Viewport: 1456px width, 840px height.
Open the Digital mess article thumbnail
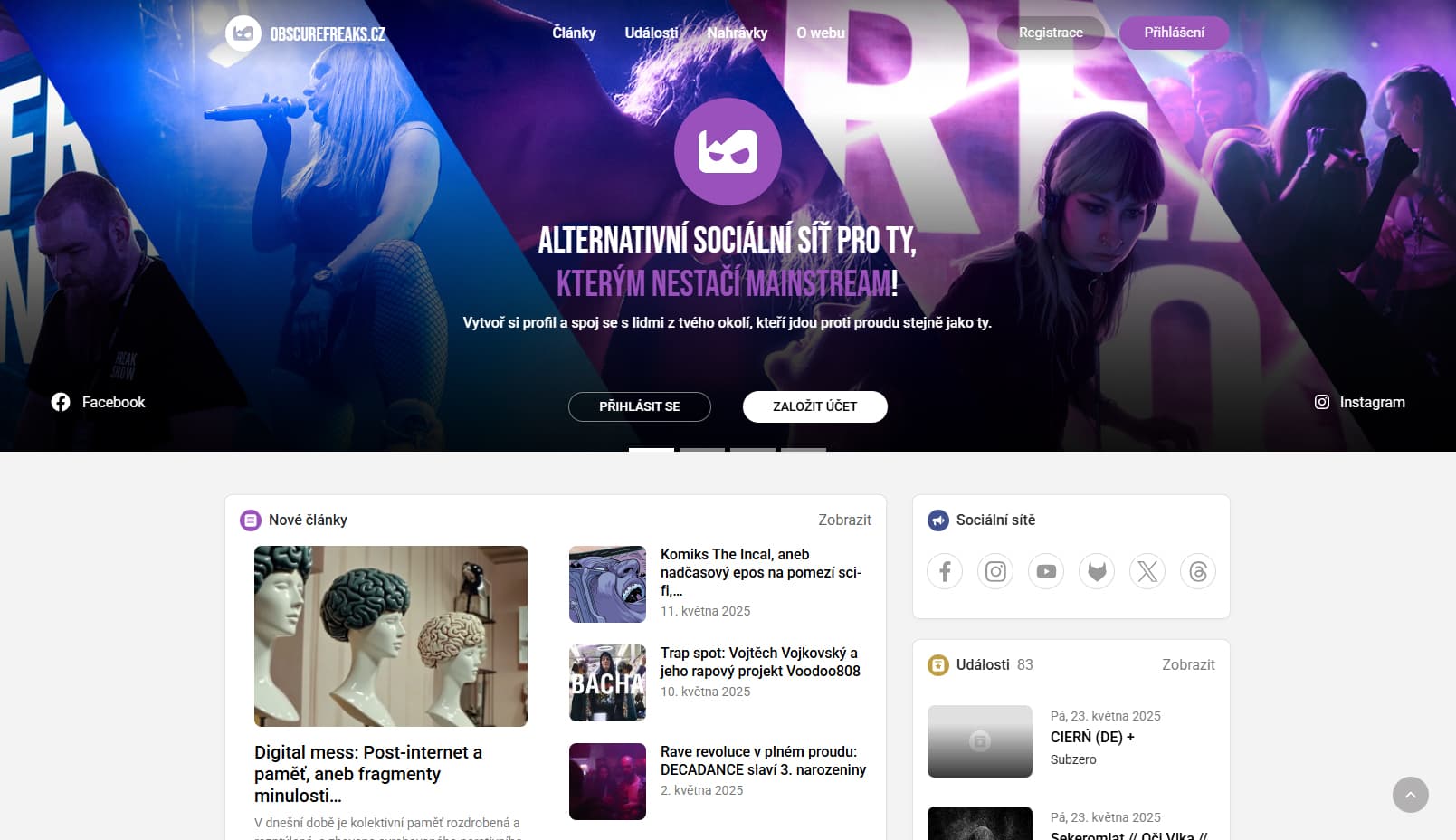tap(391, 635)
